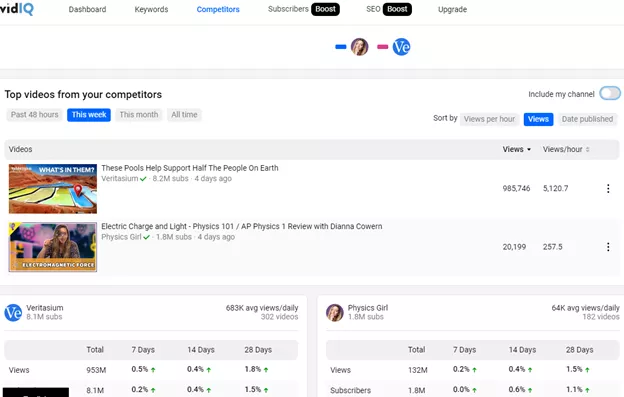This screenshot has height=397, width=624.
Task: Click Physics Girl avatar in chart legend
Action: [359, 47]
